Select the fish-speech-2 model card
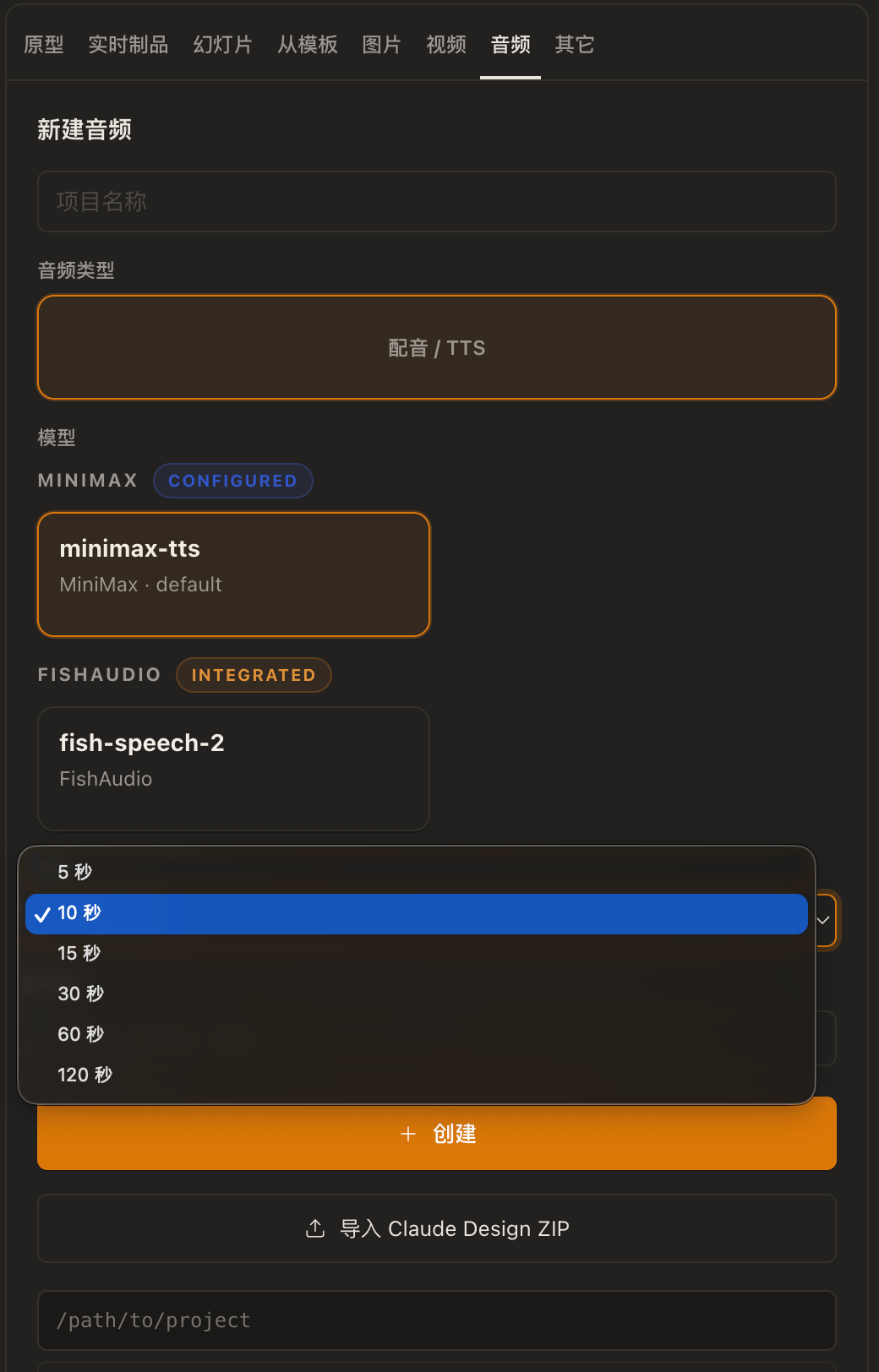Screen dimensions: 879x1372 (x=234, y=769)
